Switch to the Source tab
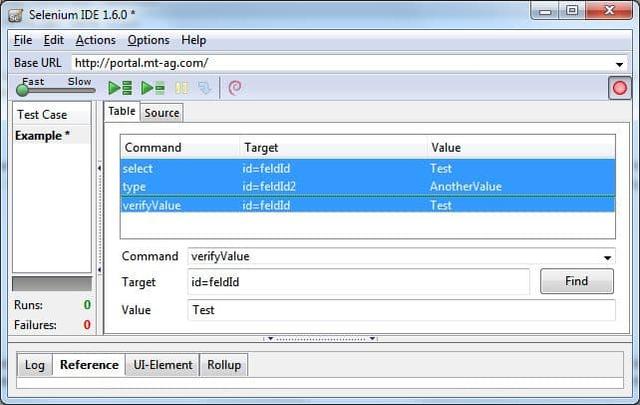The width and height of the screenshot is (640, 405). (161, 113)
